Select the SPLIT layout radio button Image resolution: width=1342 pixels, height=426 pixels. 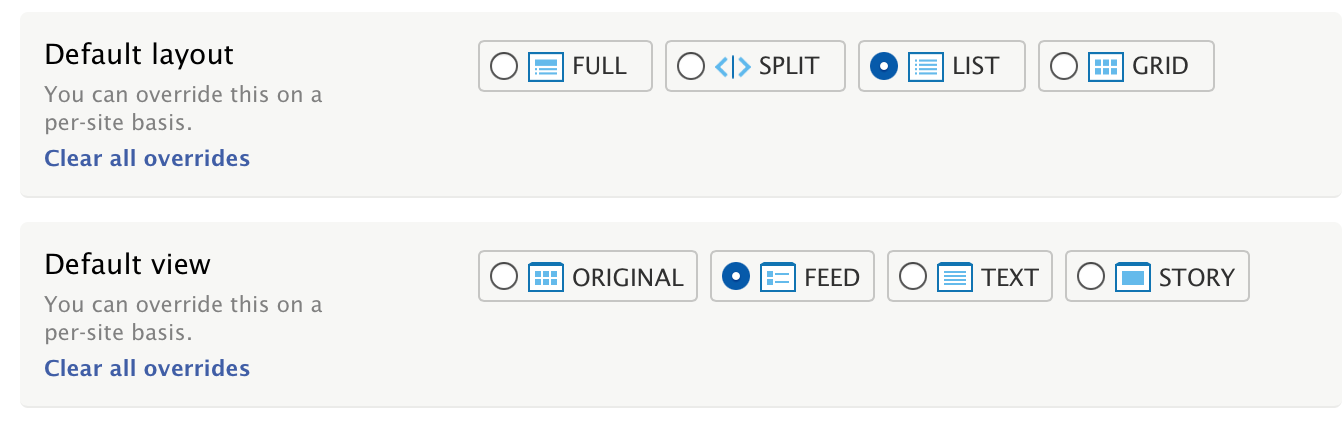point(691,67)
